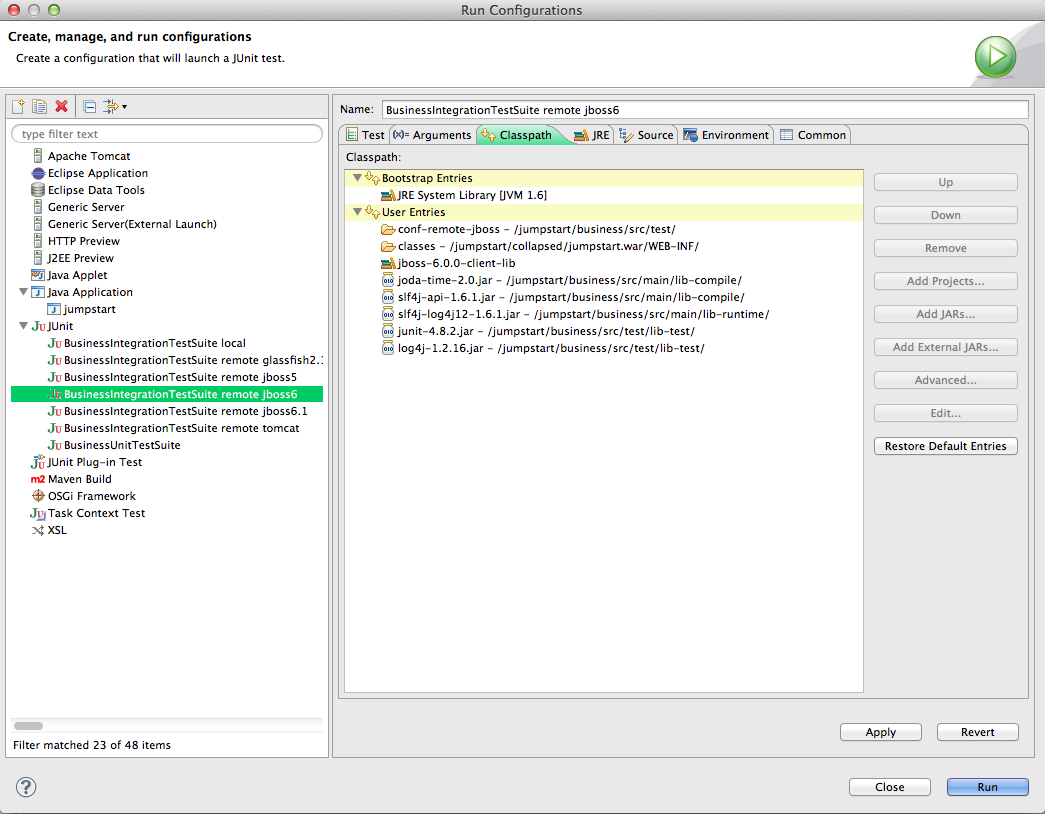
Task: Click the Eclipse Data Tools database icon
Action: tap(38, 190)
